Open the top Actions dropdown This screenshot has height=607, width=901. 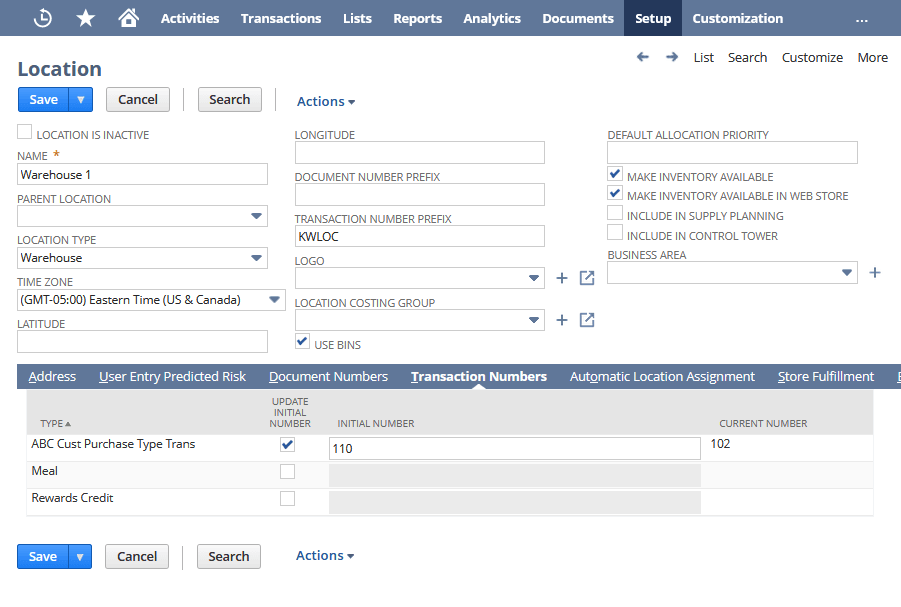pos(326,102)
